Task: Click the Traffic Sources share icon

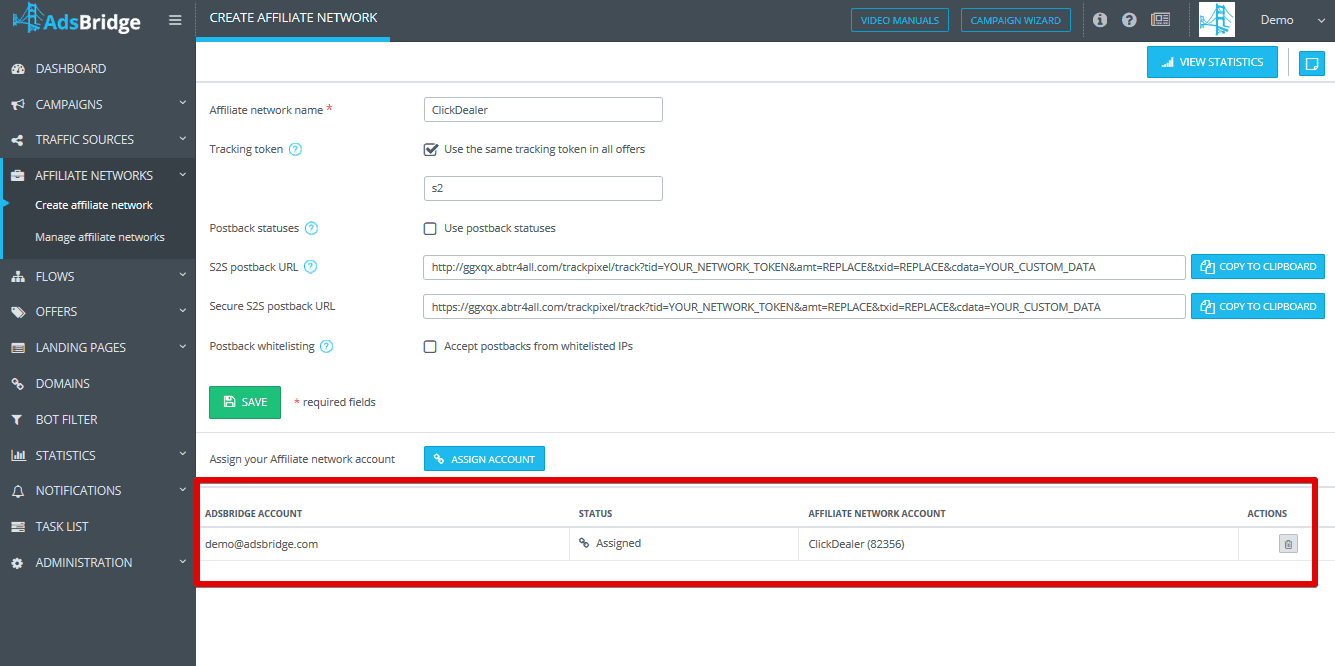Action: point(17,140)
